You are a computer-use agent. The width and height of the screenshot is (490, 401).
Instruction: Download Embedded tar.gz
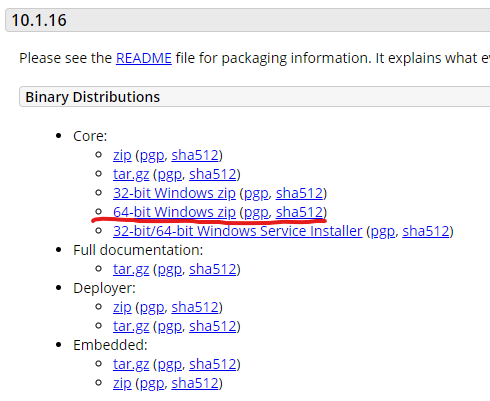pos(131,365)
